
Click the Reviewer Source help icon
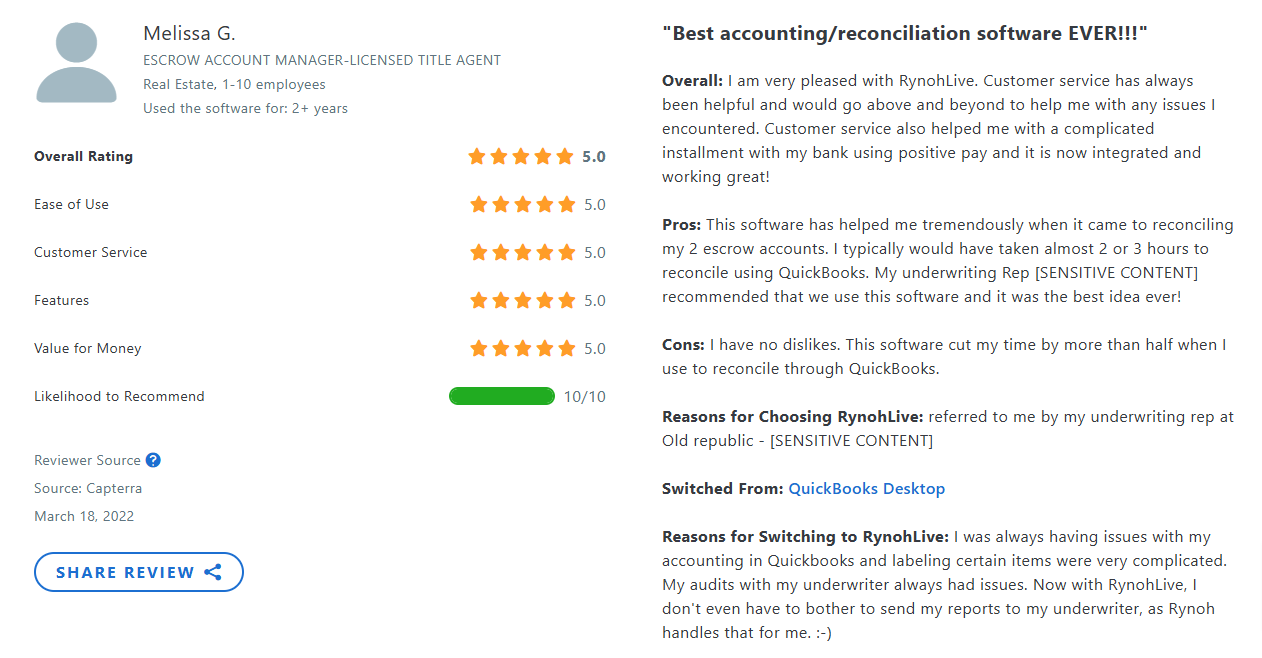pyautogui.click(x=153, y=460)
